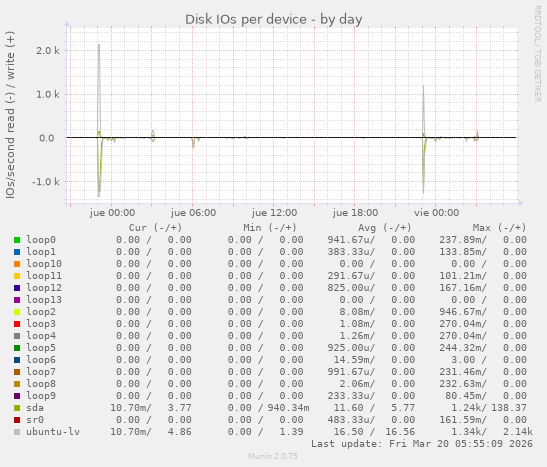Image resolution: width=547 pixels, height=467 pixels.
Task: Click the 'Avg (-/+)' column header
Action: [x=385, y=228]
